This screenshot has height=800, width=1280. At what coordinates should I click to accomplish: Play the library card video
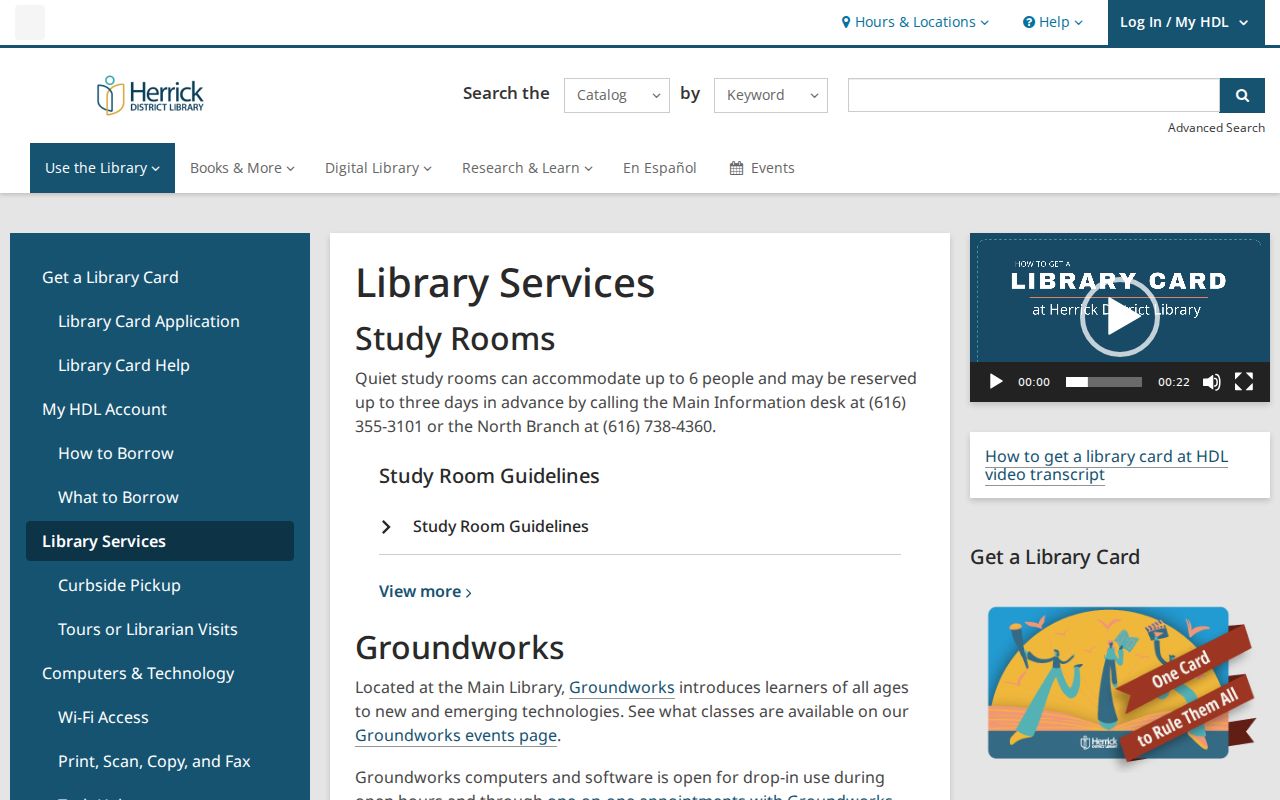click(1119, 317)
